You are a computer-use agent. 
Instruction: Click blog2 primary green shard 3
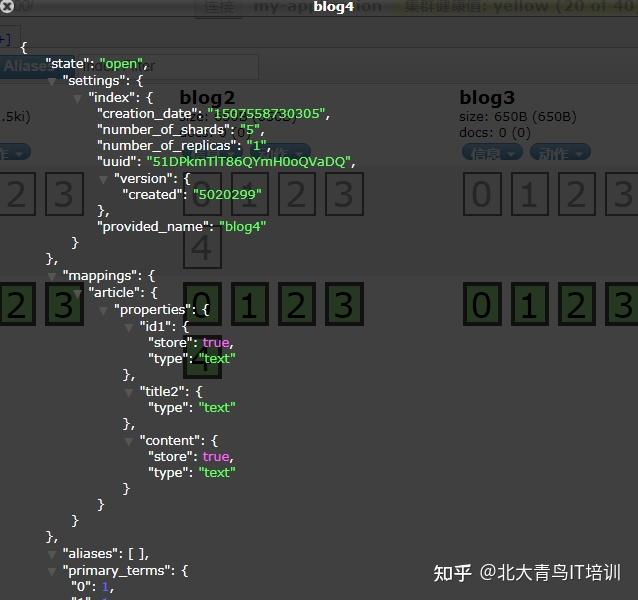click(x=344, y=304)
